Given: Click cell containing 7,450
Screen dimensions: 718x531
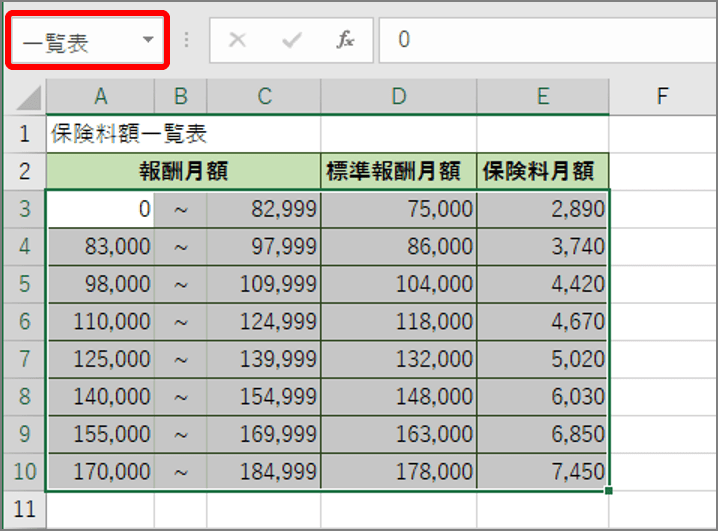Looking at the screenshot, I should point(543,472).
